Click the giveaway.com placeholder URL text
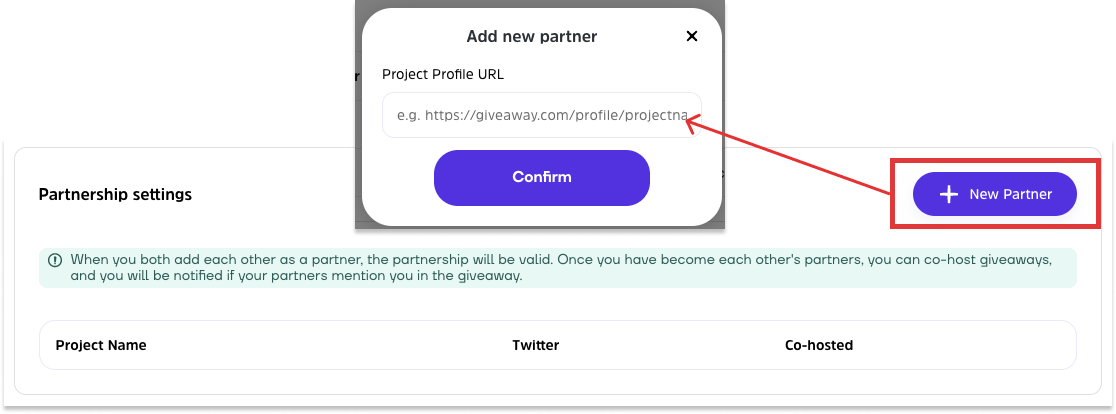This screenshot has width=1116, height=414. (541, 115)
